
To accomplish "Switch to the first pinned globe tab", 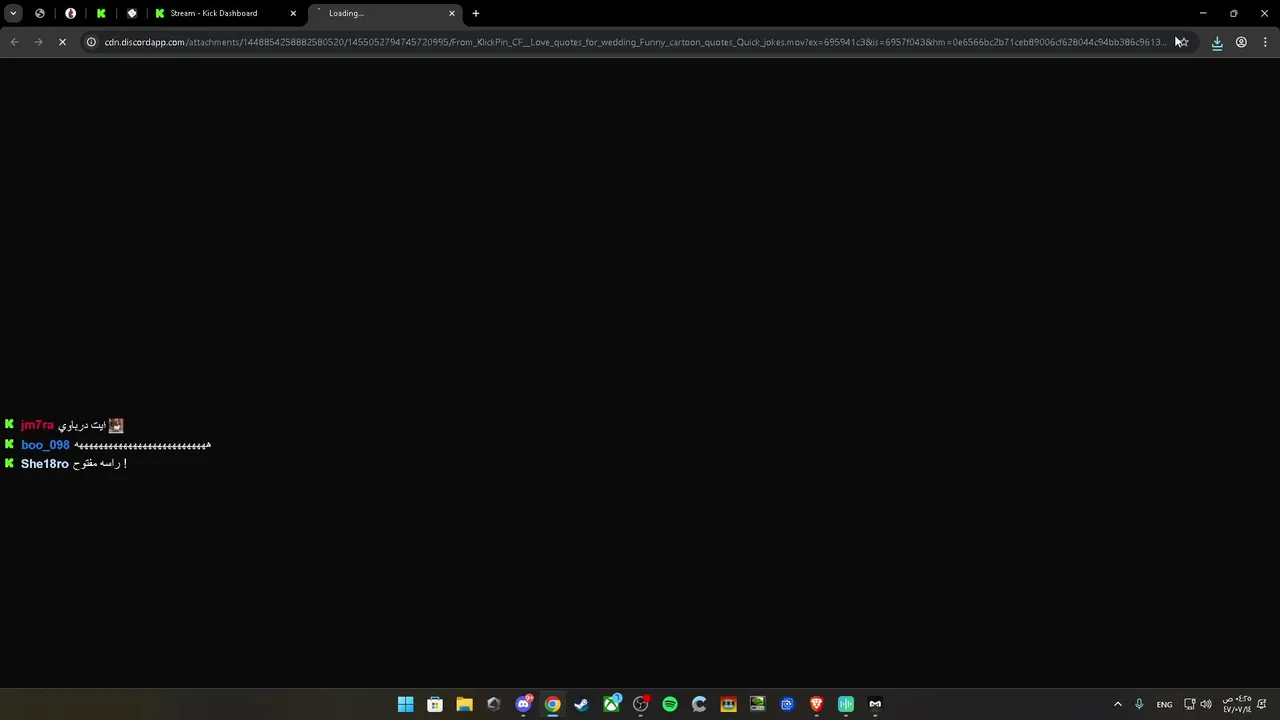I will point(40,13).
